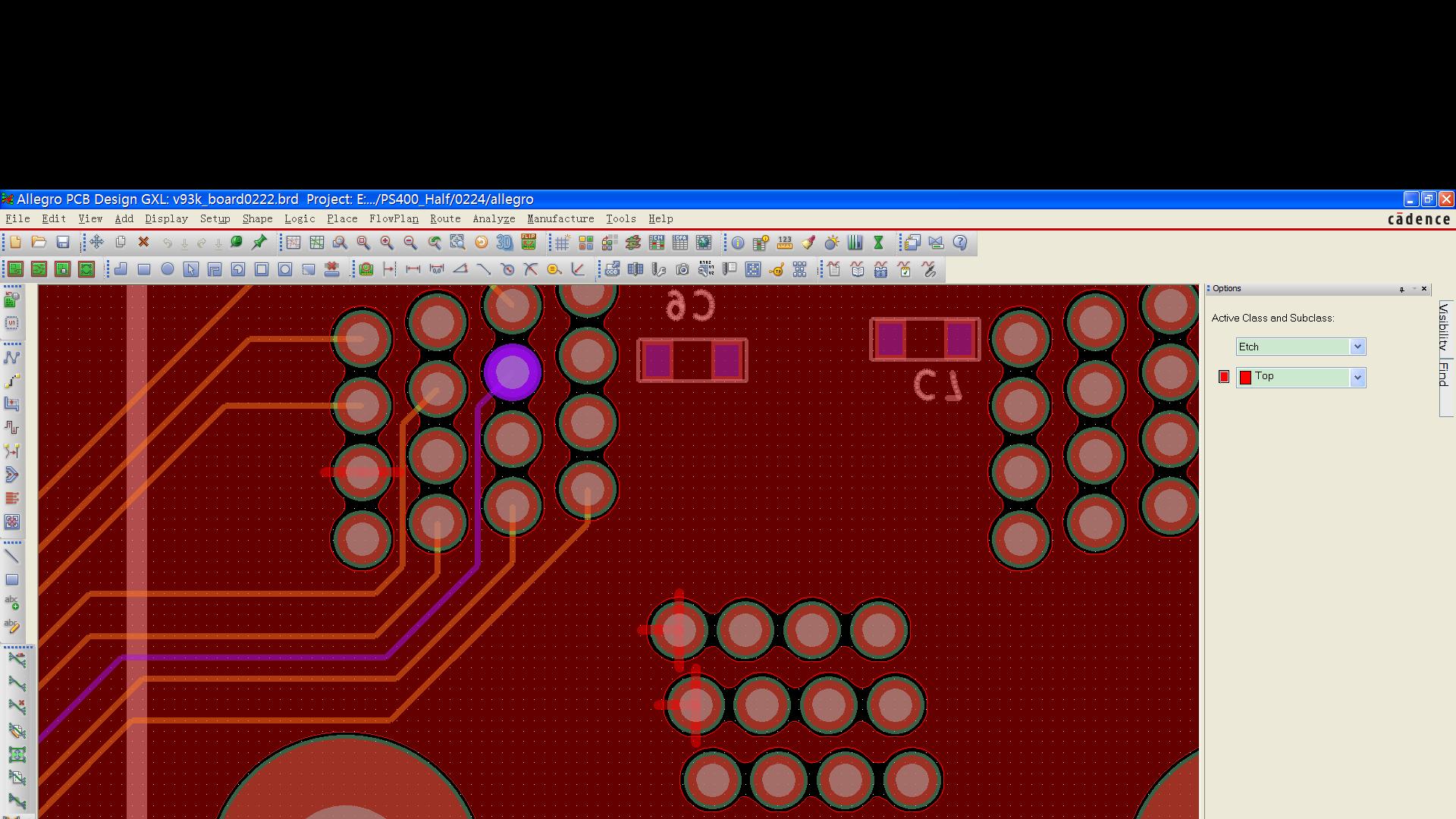Open the 3D viewer icon
The width and height of the screenshot is (1456, 819).
504,243
